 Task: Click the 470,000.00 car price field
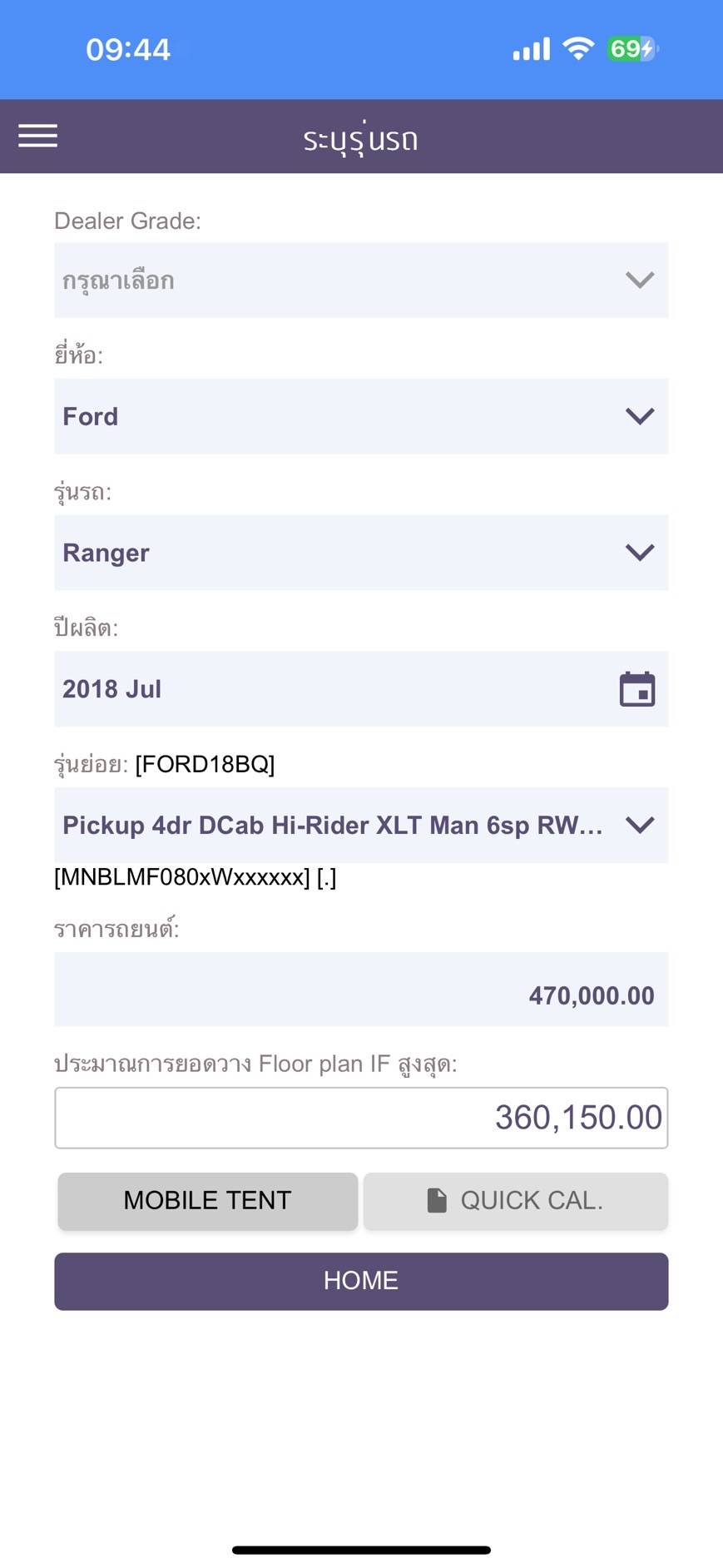(361, 995)
